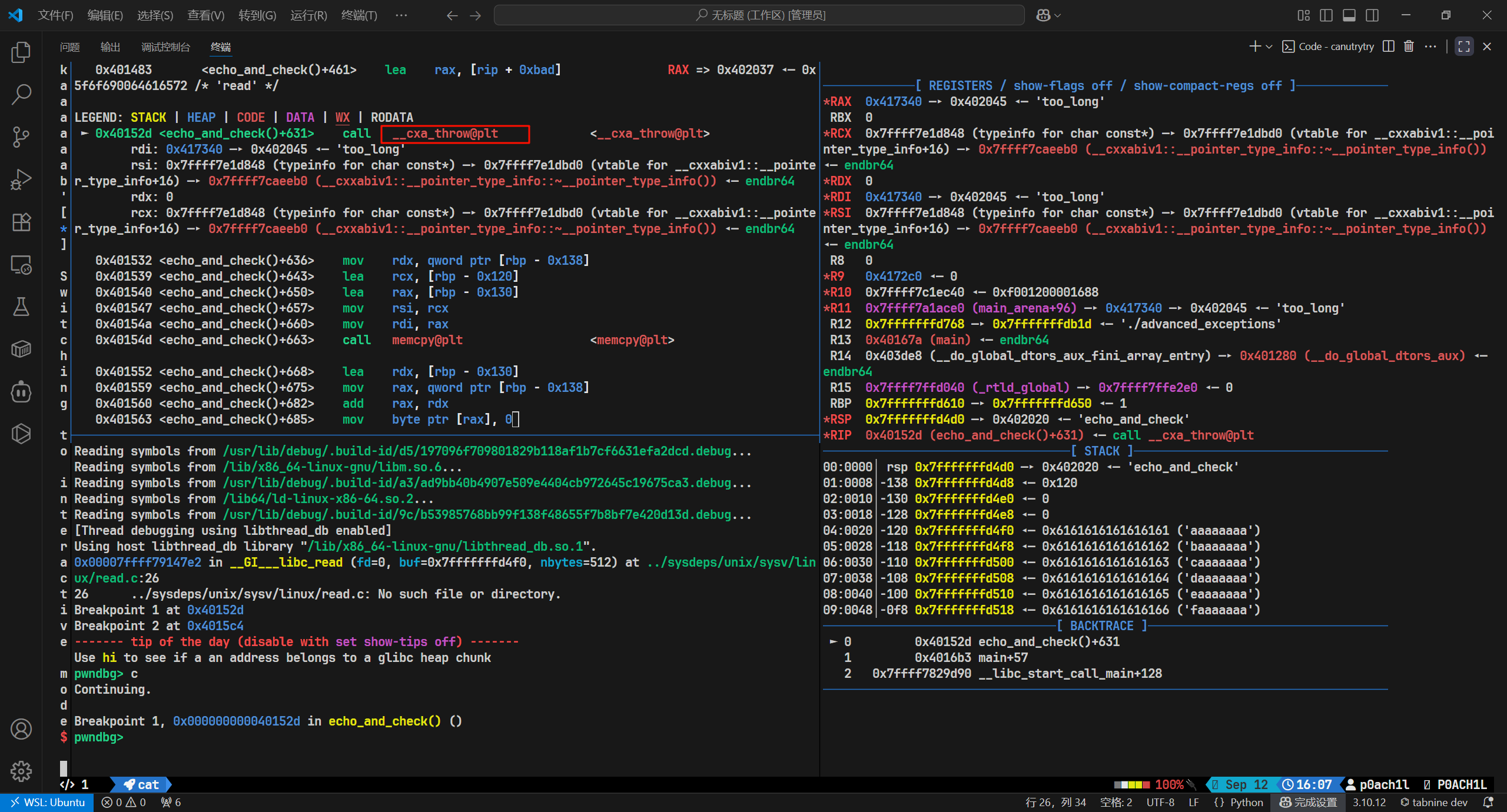Open the 终端(T) menu
This screenshot has height=812, width=1507.
pos(359,15)
